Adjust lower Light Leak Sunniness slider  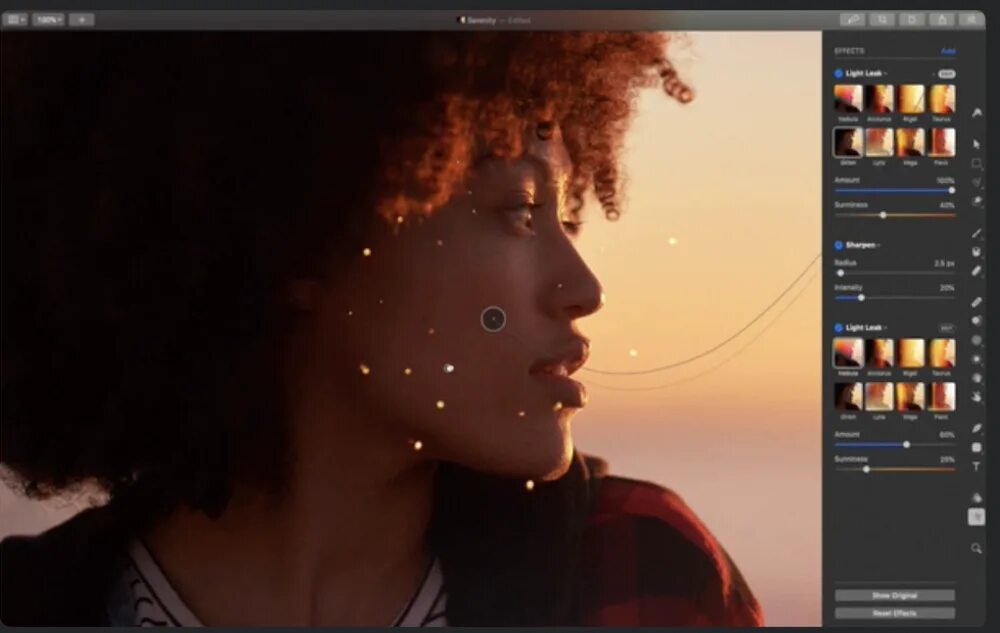point(895,469)
